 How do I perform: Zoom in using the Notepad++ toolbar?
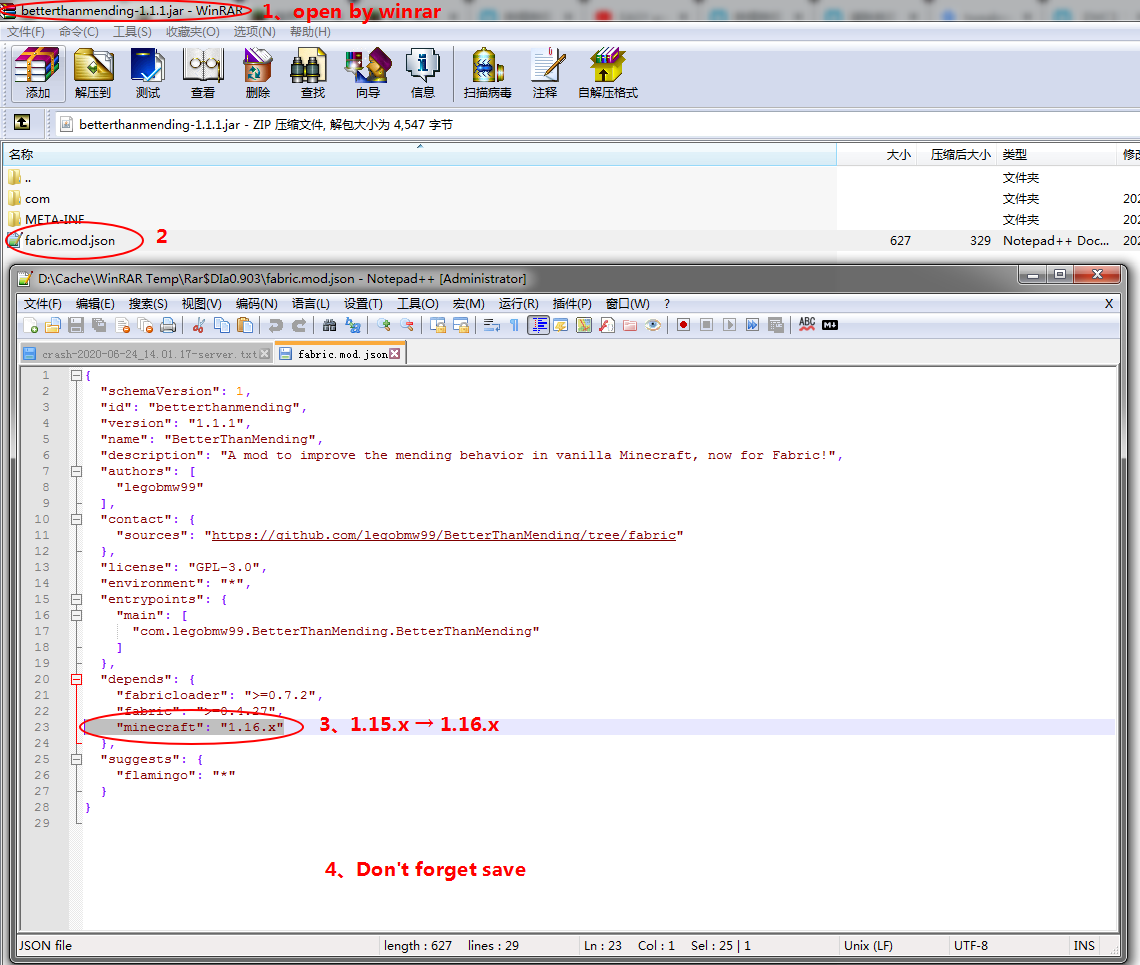pyautogui.click(x=383, y=325)
